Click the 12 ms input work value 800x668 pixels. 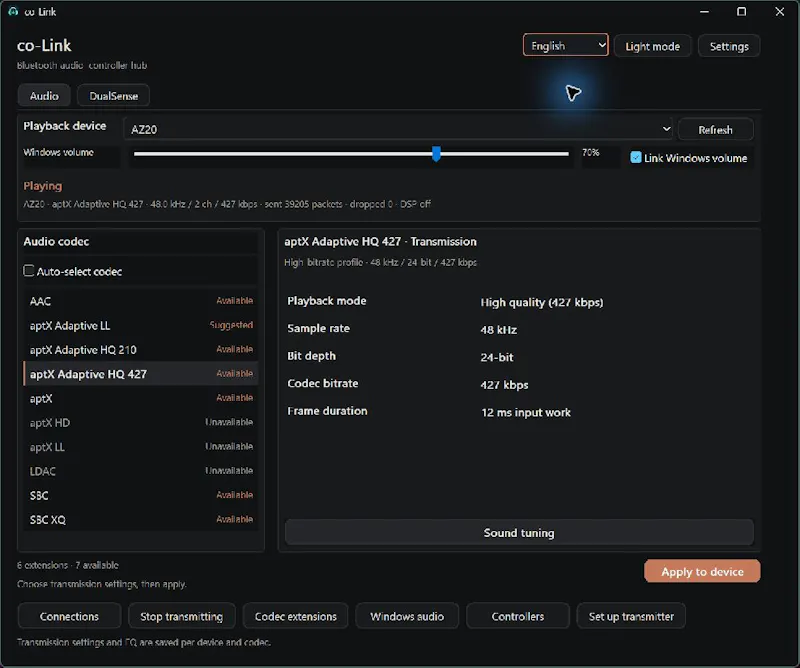click(526, 412)
